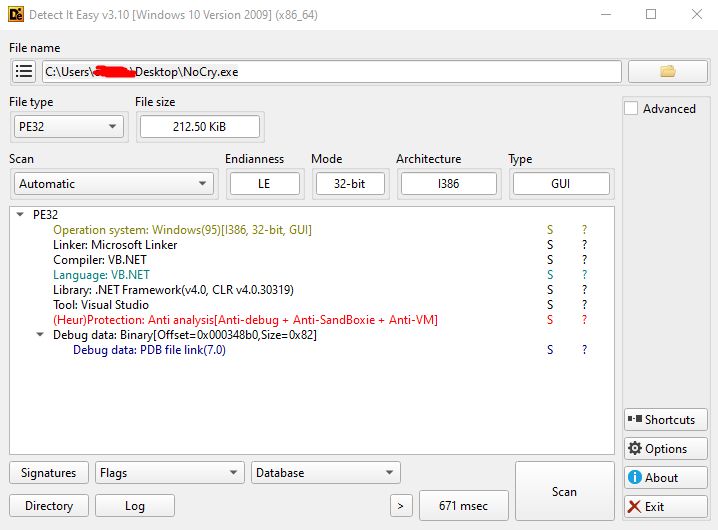Open the File type PE32 dropdown

[69, 126]
